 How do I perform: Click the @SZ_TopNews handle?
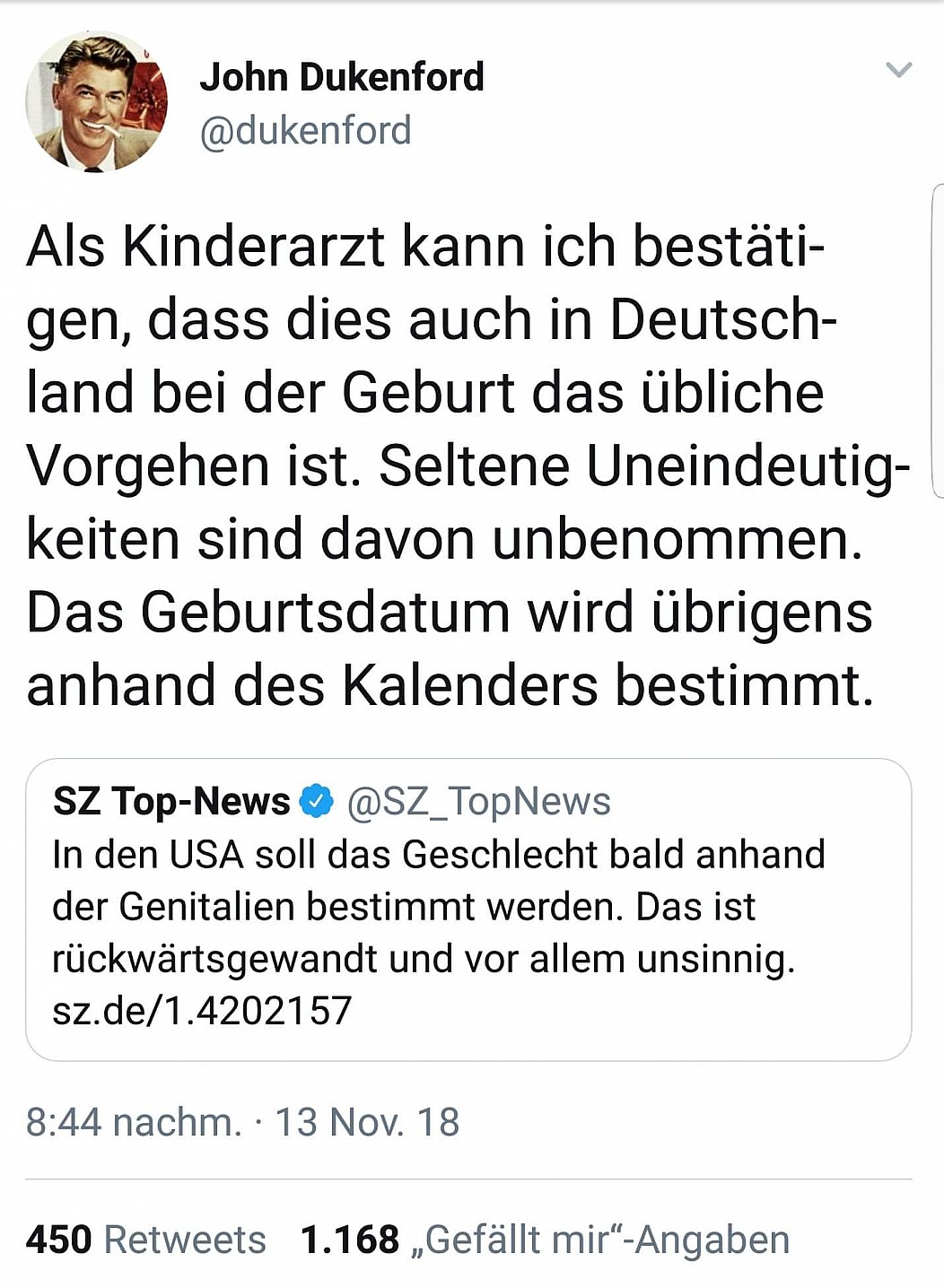478,800
